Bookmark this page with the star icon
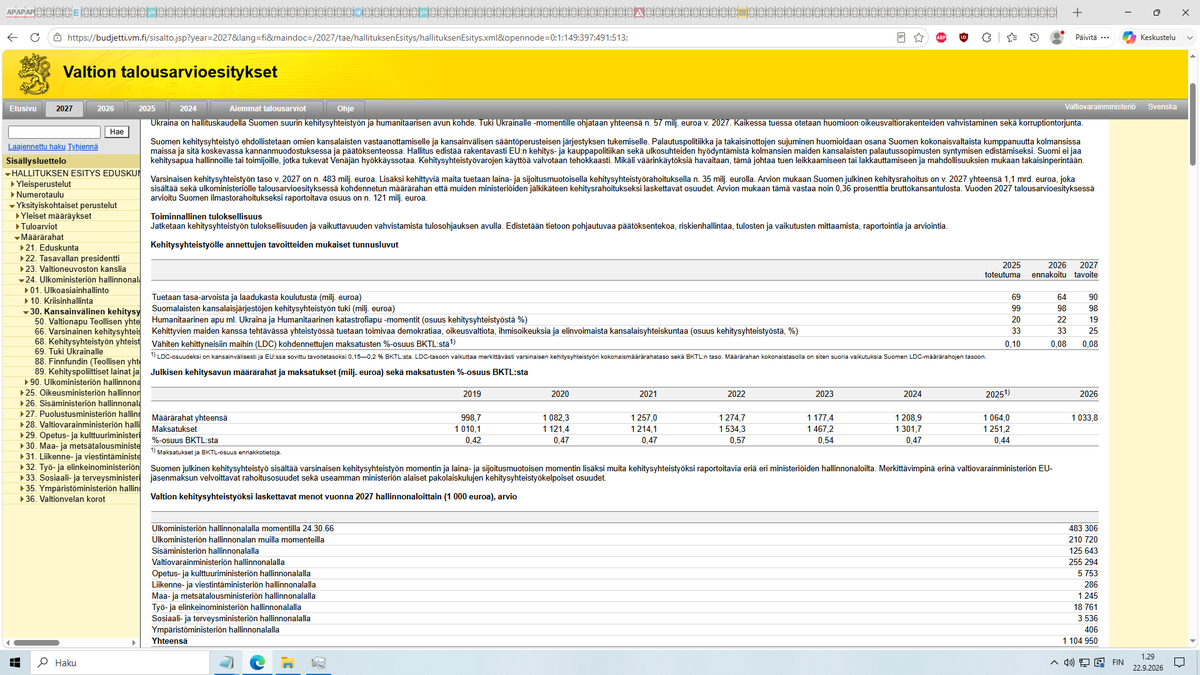This screenshot has height=675, width=1200. pos(918,37)
